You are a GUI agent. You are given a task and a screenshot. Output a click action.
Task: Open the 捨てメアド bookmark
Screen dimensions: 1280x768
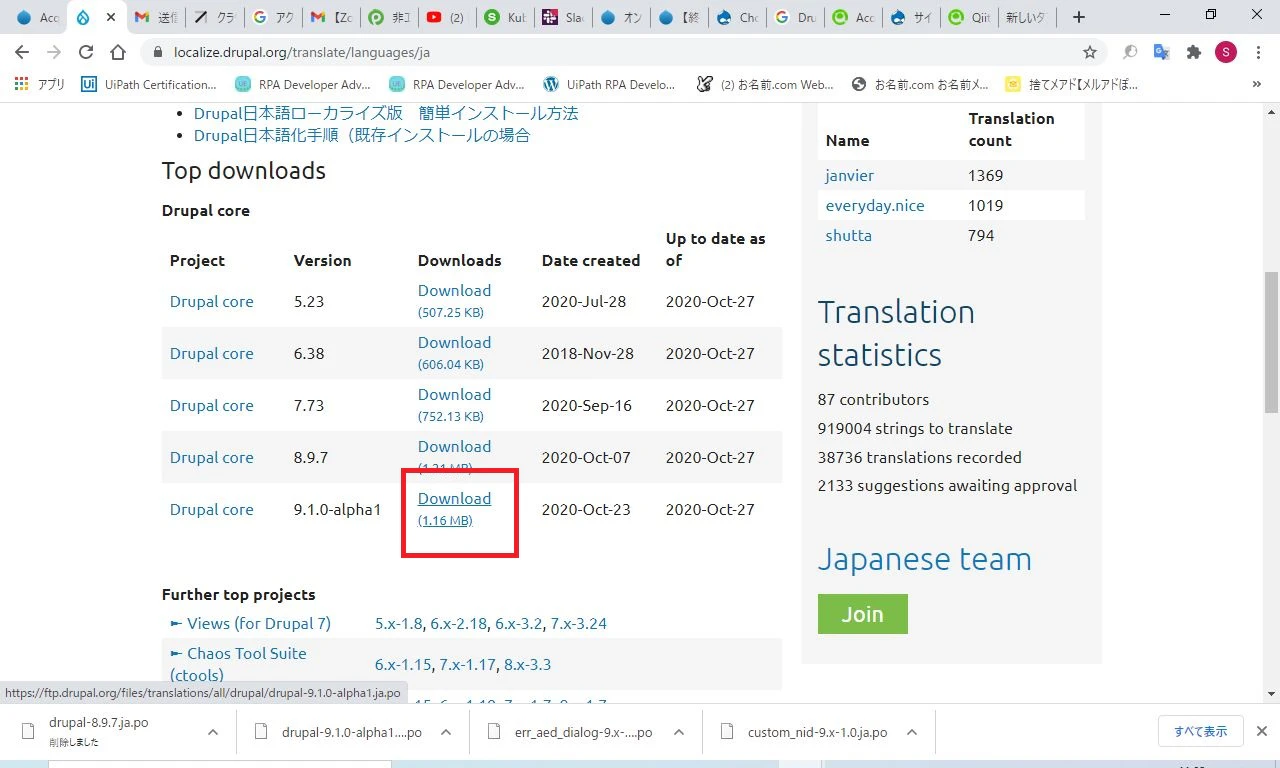tap(1072, 85)
